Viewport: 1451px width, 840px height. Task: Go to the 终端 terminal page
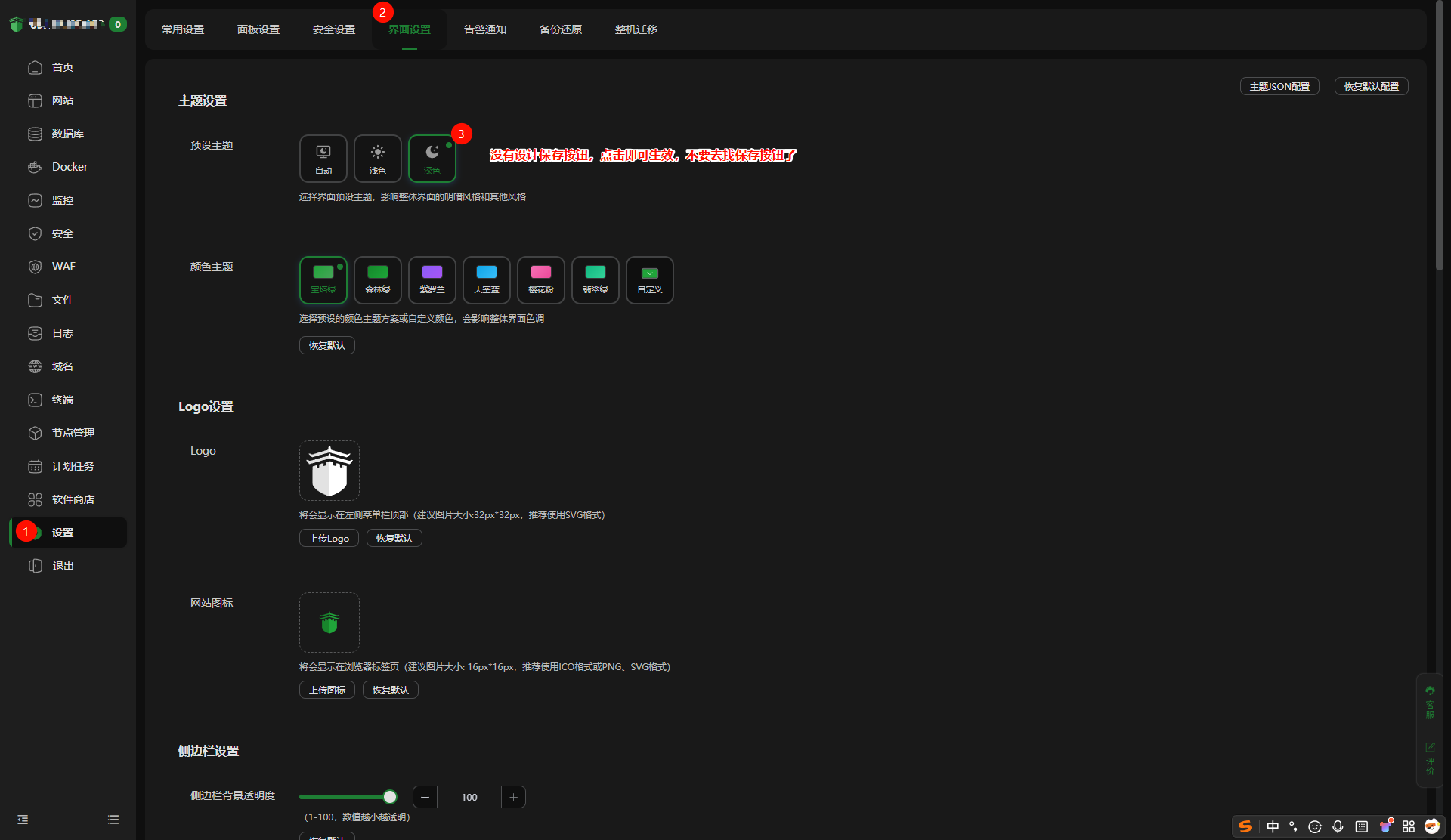point(62,400)
